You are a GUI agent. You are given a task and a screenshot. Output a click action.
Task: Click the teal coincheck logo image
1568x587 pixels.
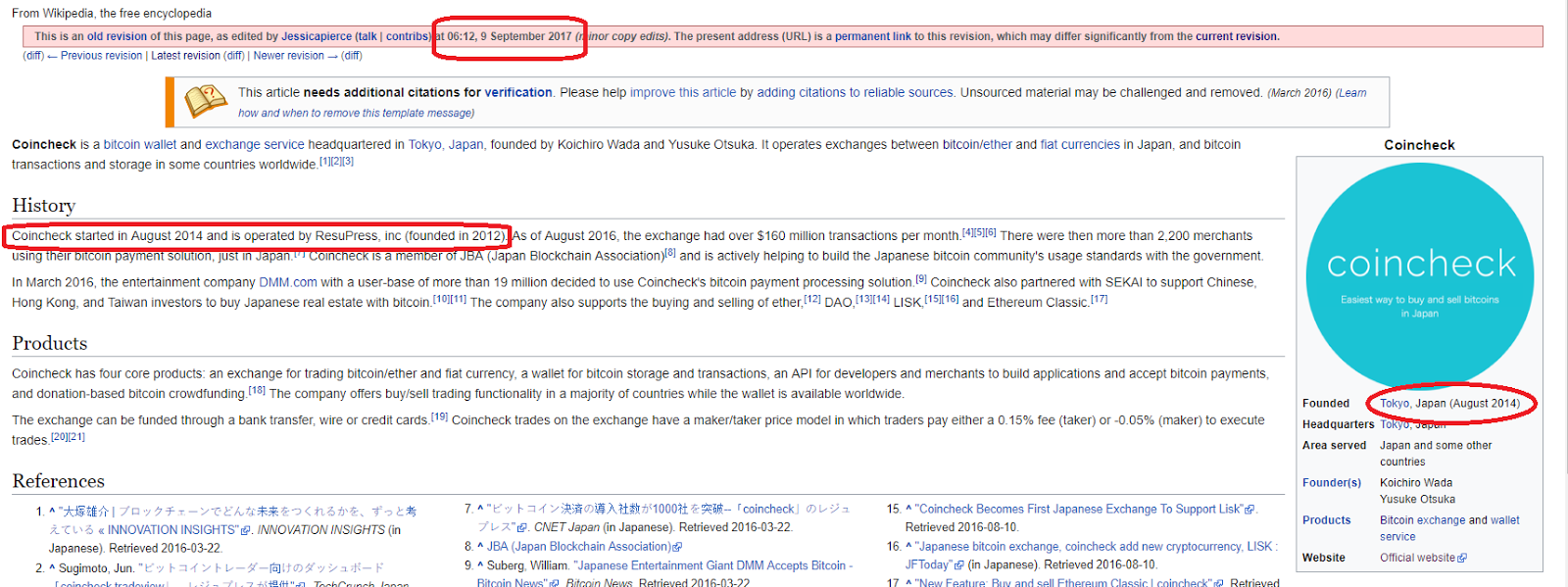(1420, 277)
